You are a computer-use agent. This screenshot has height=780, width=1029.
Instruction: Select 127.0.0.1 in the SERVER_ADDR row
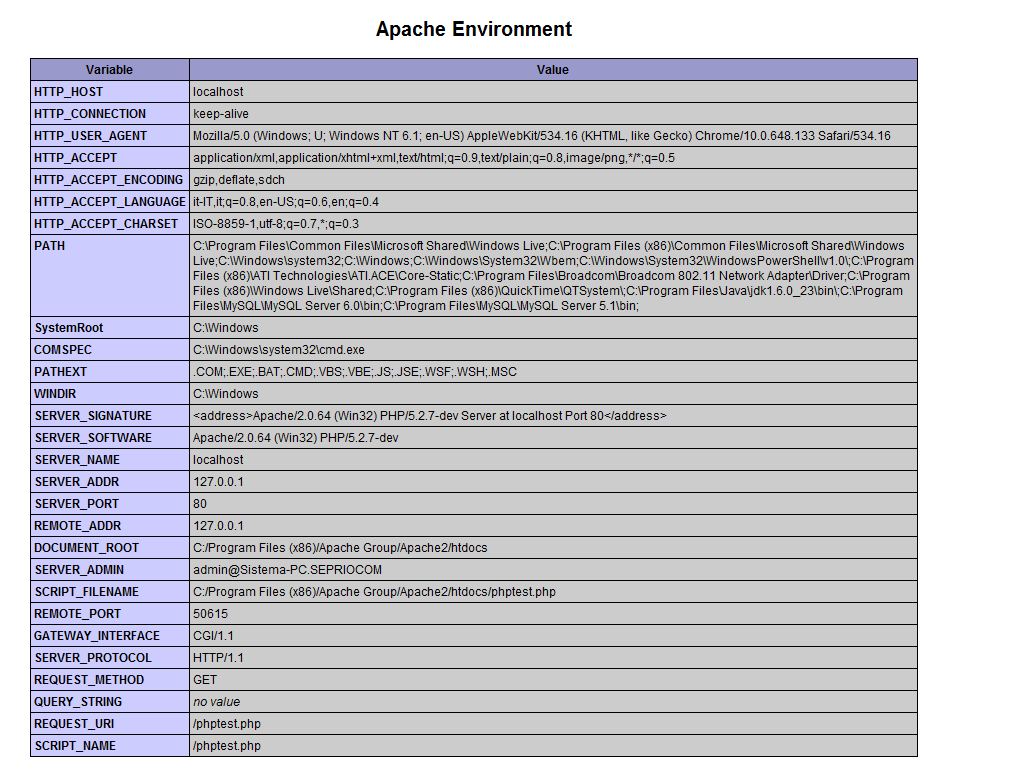218,482
